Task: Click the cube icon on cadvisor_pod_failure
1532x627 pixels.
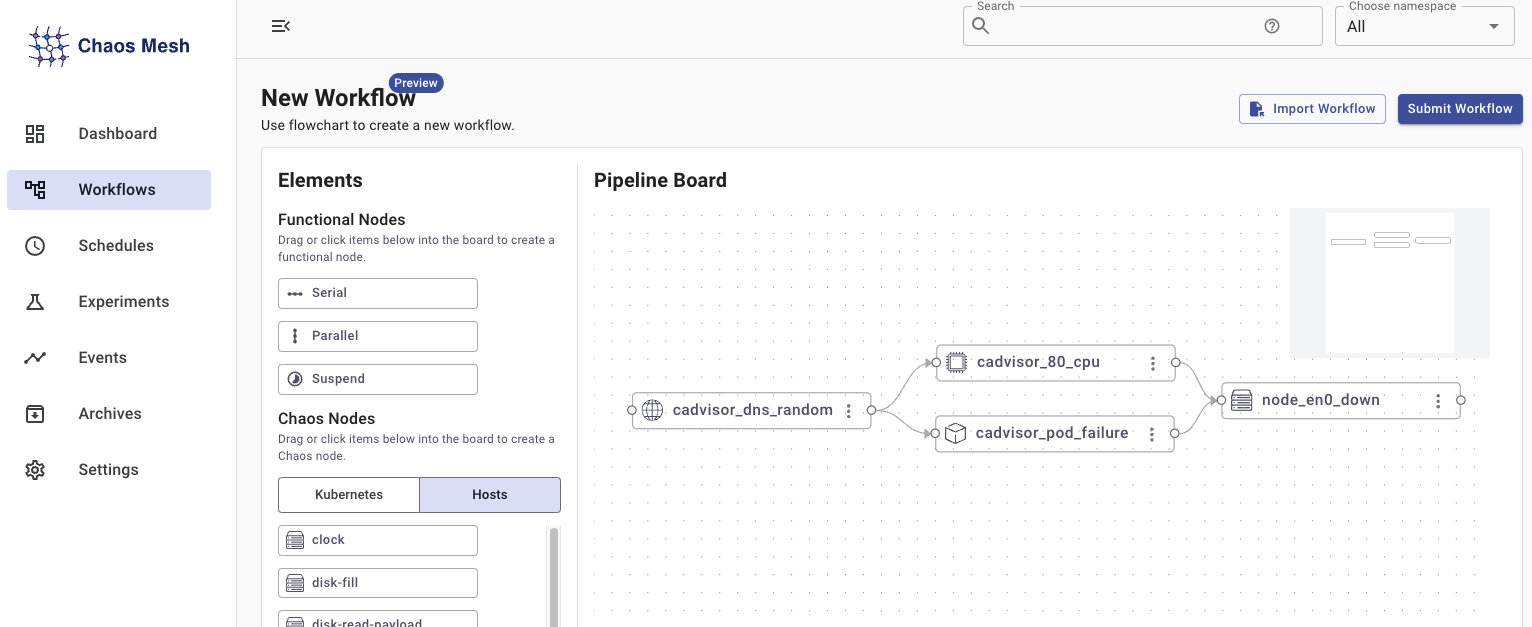Action: [956, 433]
